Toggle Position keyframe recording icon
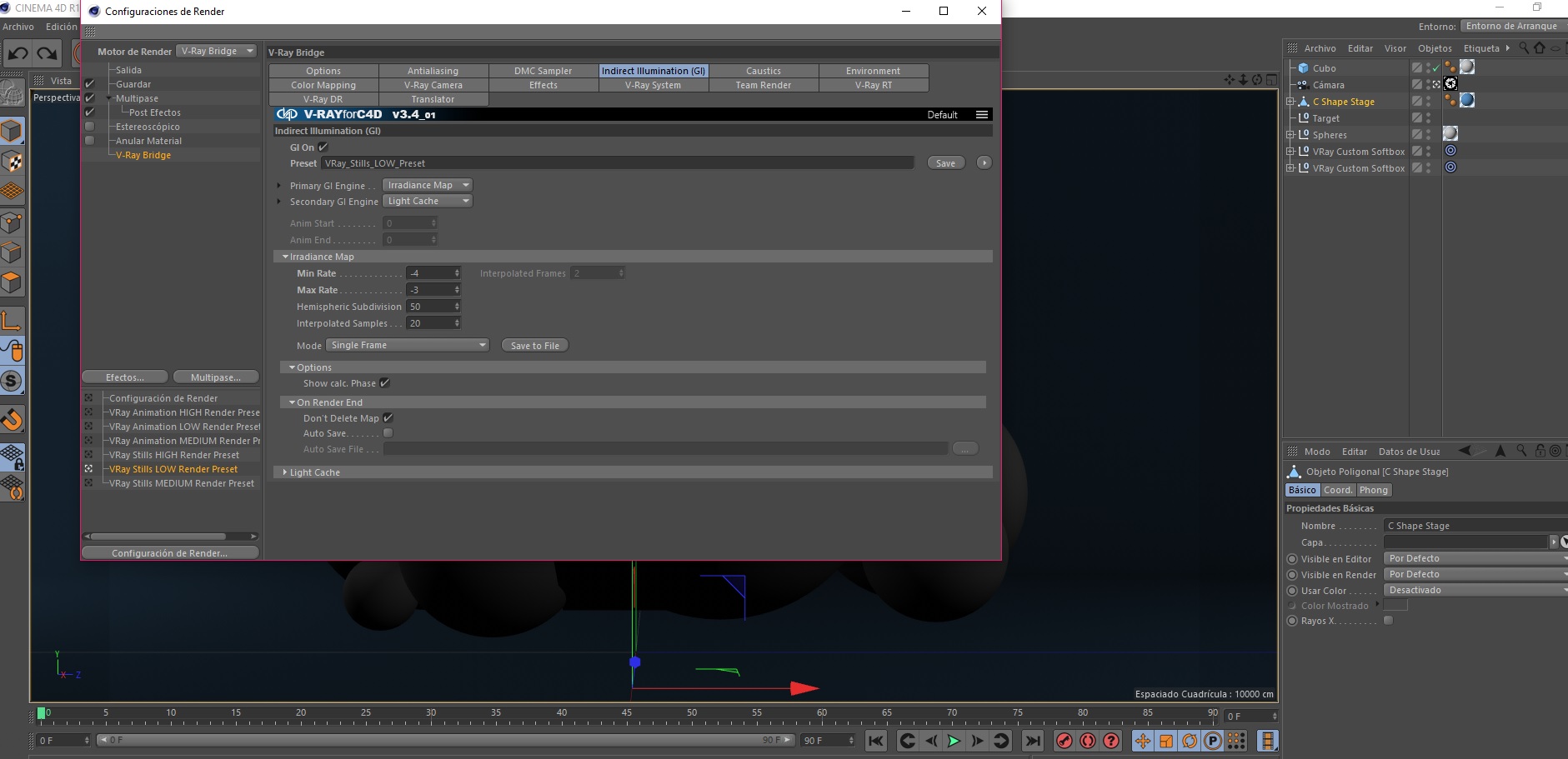This screenshot has width=1568, height=759. tap(1143, 741)
